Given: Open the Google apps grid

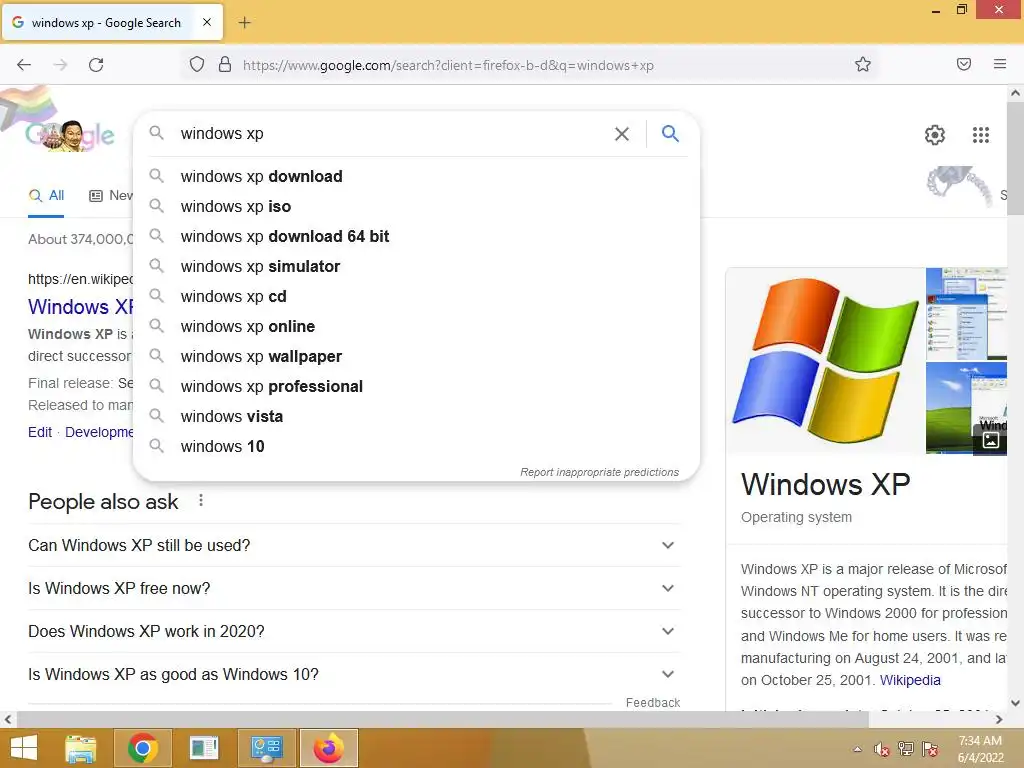Looking at the screenshot, I should tap(981, 135).
